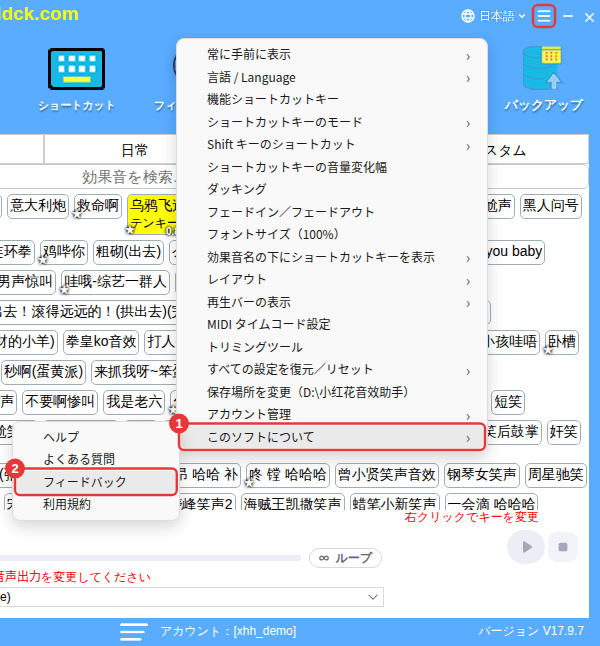Play the 咚 镗 哈哈哈 sound effect
This screenshot has height=646, width=600.
288,475
